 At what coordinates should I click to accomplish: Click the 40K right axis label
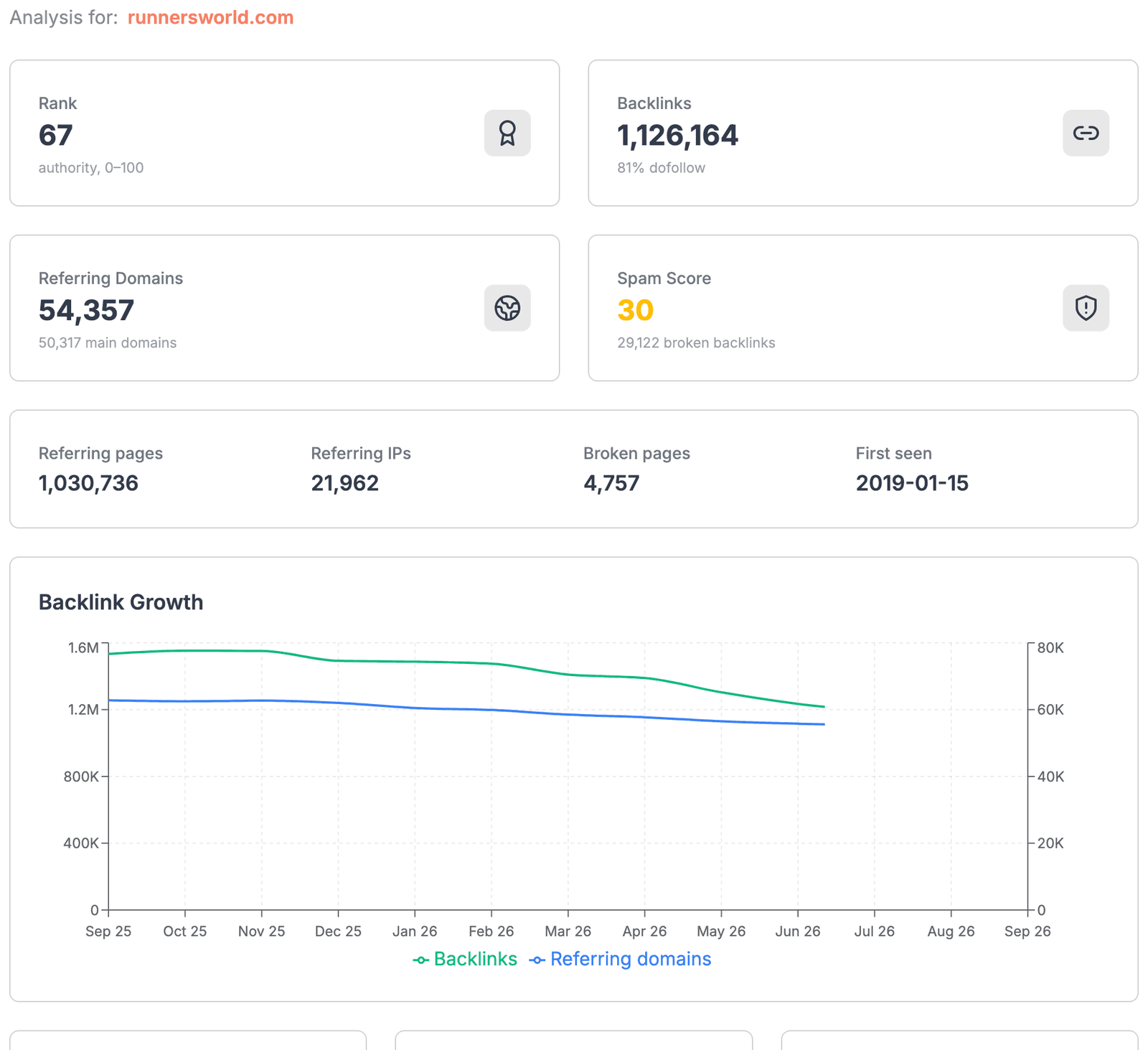[1050, 777]
